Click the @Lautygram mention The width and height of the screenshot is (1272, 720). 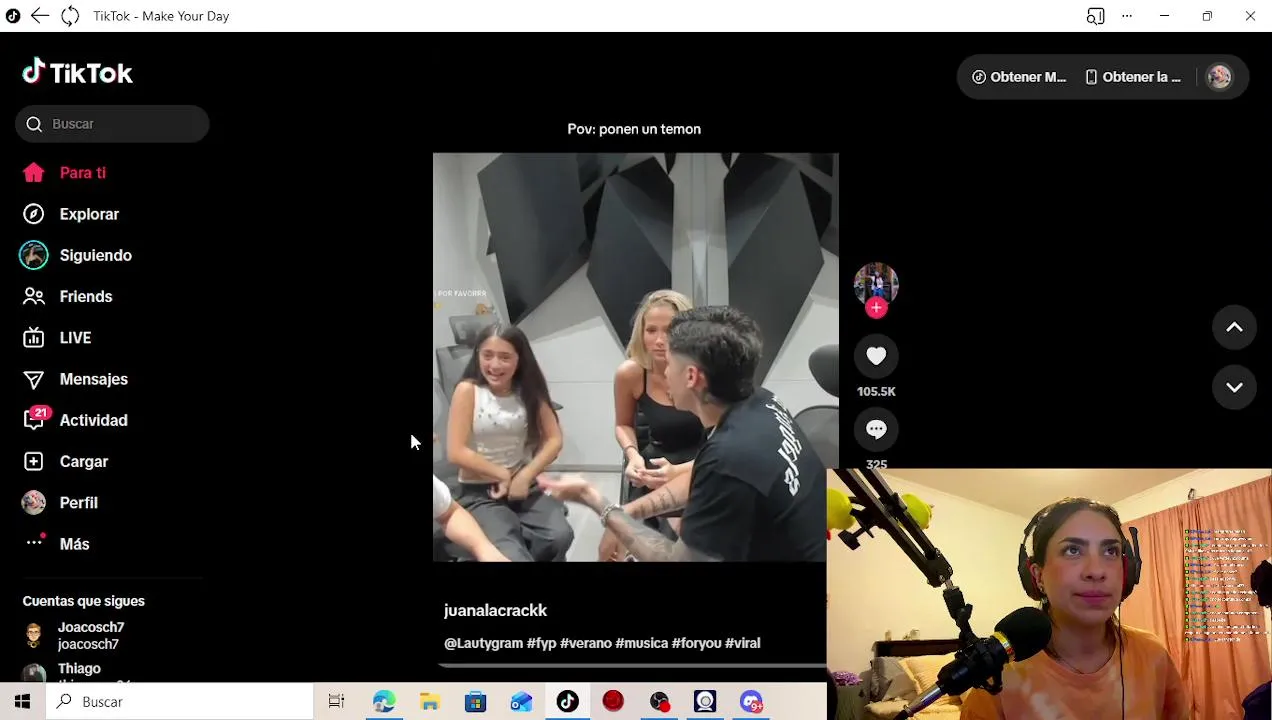point(483,643)
